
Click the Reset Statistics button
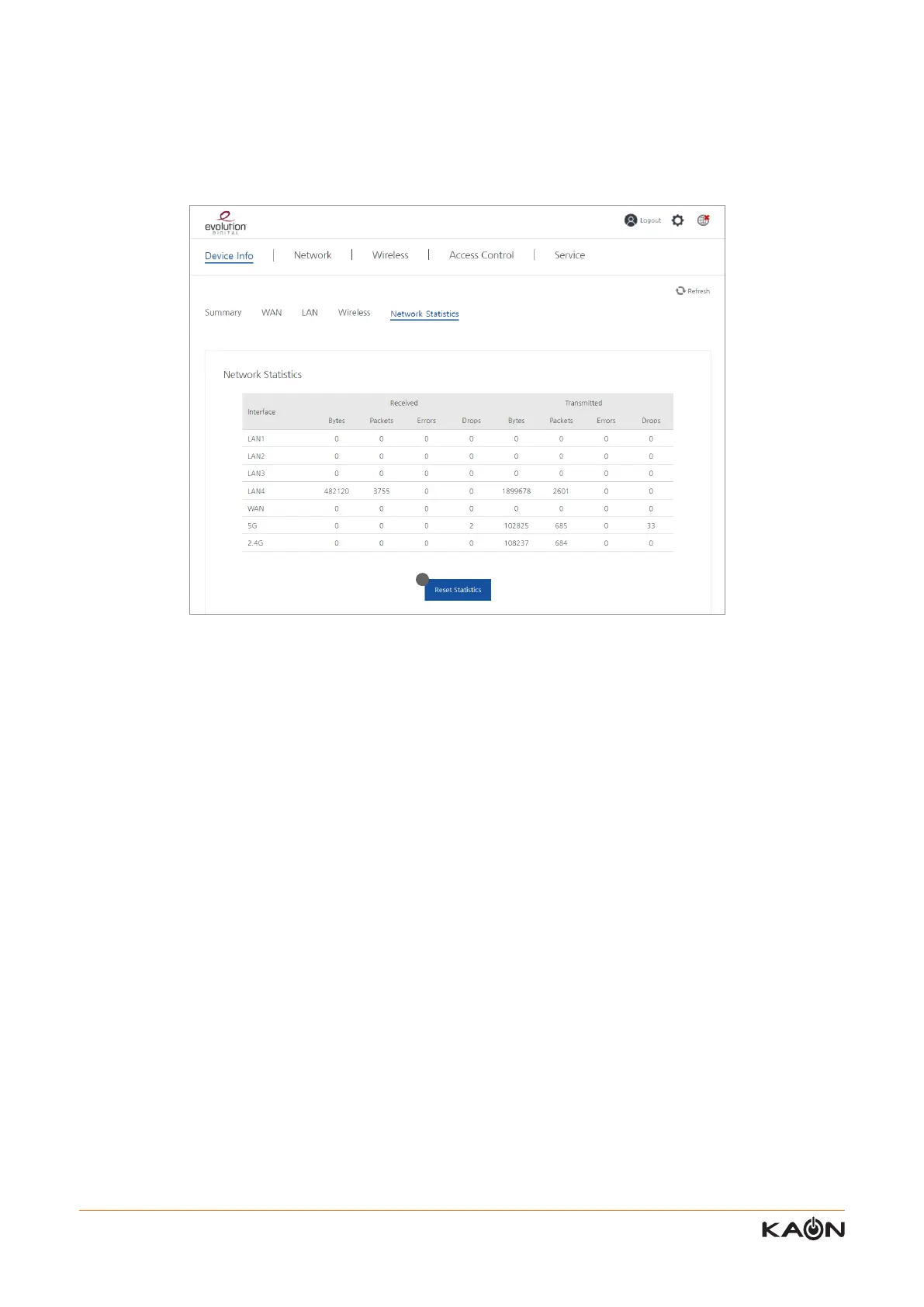[x=458, y=590]
